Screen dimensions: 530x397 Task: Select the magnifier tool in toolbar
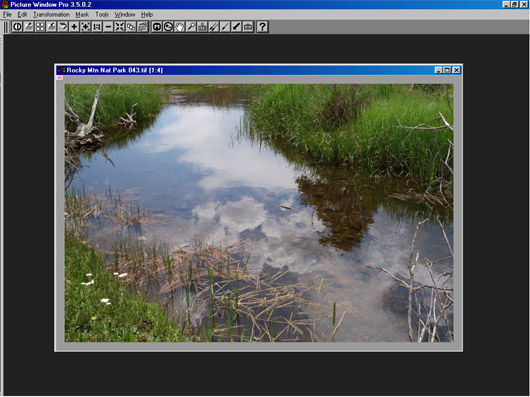pos(191,27)
